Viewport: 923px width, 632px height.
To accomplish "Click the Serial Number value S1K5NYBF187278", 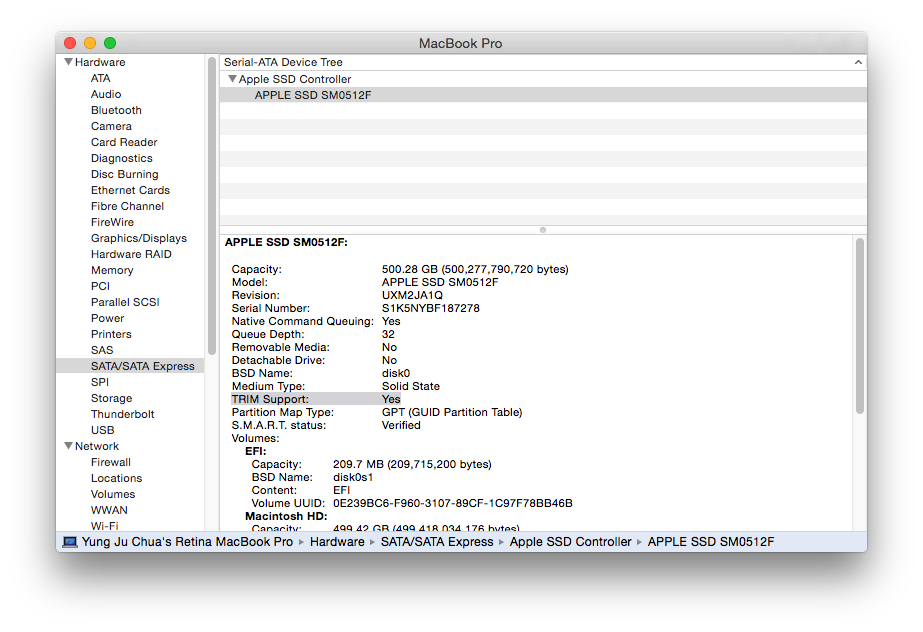I will tap(431, 308).
